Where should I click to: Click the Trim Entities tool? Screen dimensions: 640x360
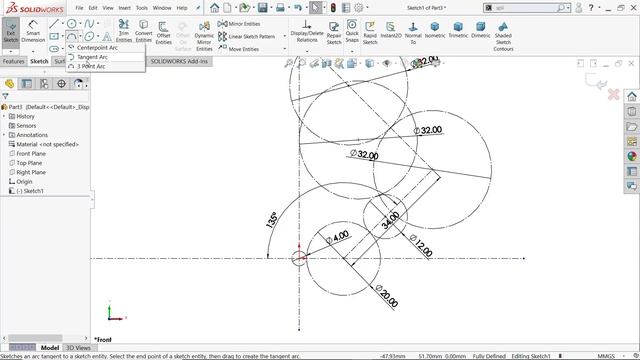[x=124, y=31]
